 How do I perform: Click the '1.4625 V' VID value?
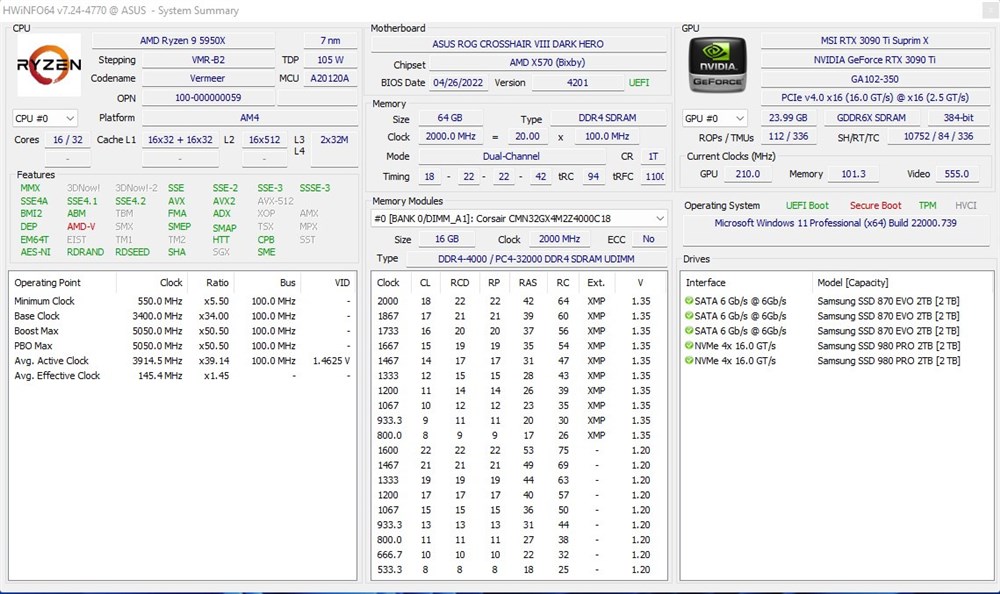pyautogui.click(x=331, y=360)
